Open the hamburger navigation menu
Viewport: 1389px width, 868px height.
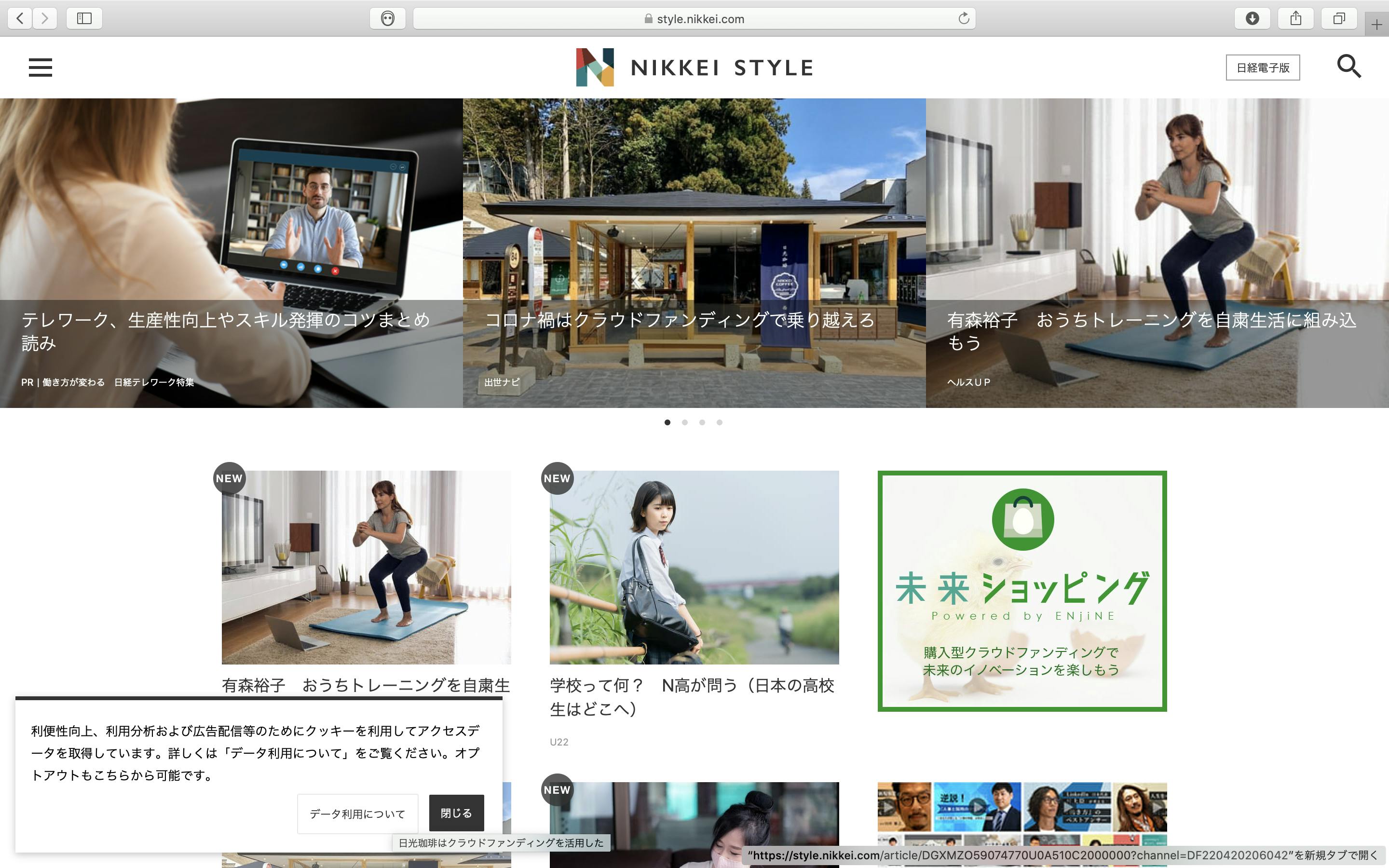coord(40,67)
